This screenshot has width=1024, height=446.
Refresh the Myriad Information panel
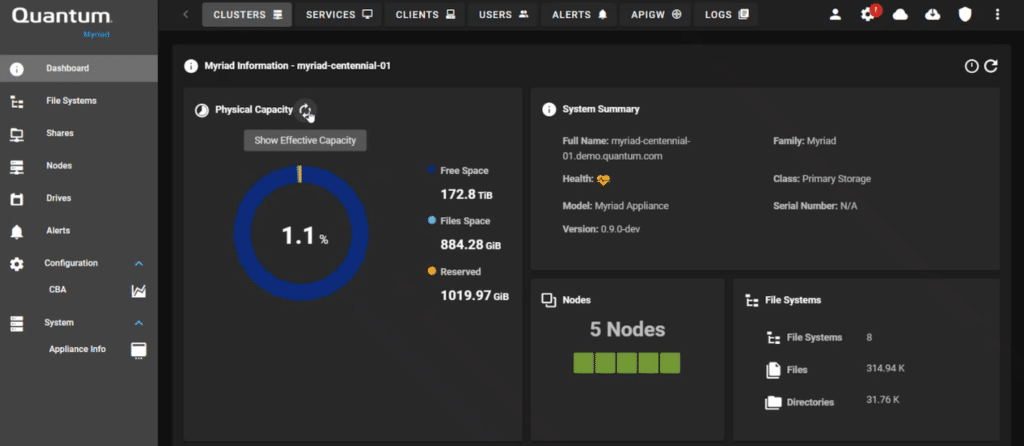pos(991,66)
